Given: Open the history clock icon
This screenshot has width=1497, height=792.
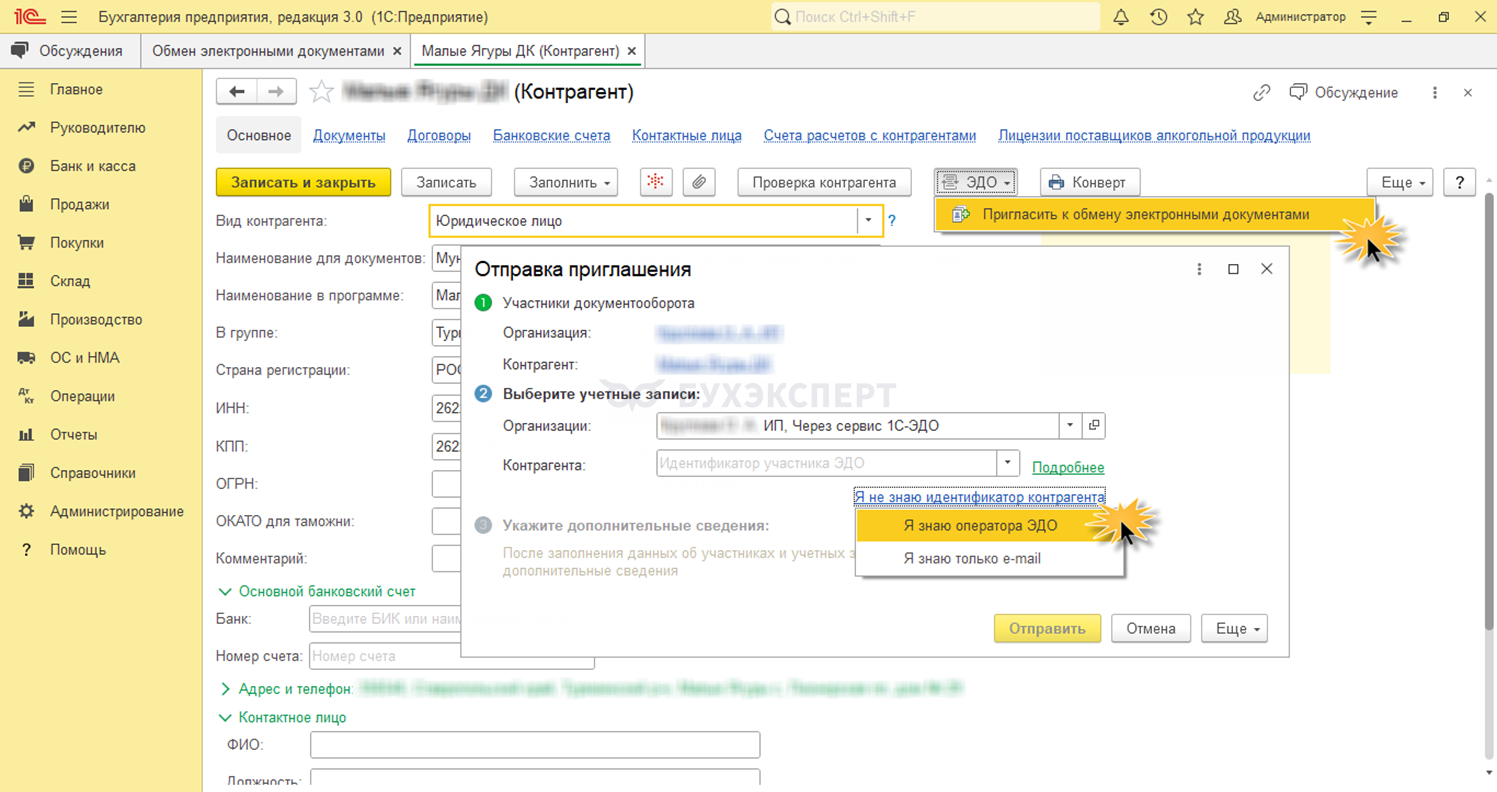Looking at the screenshot, I should pyautogui.click(x=1158, y=17).
